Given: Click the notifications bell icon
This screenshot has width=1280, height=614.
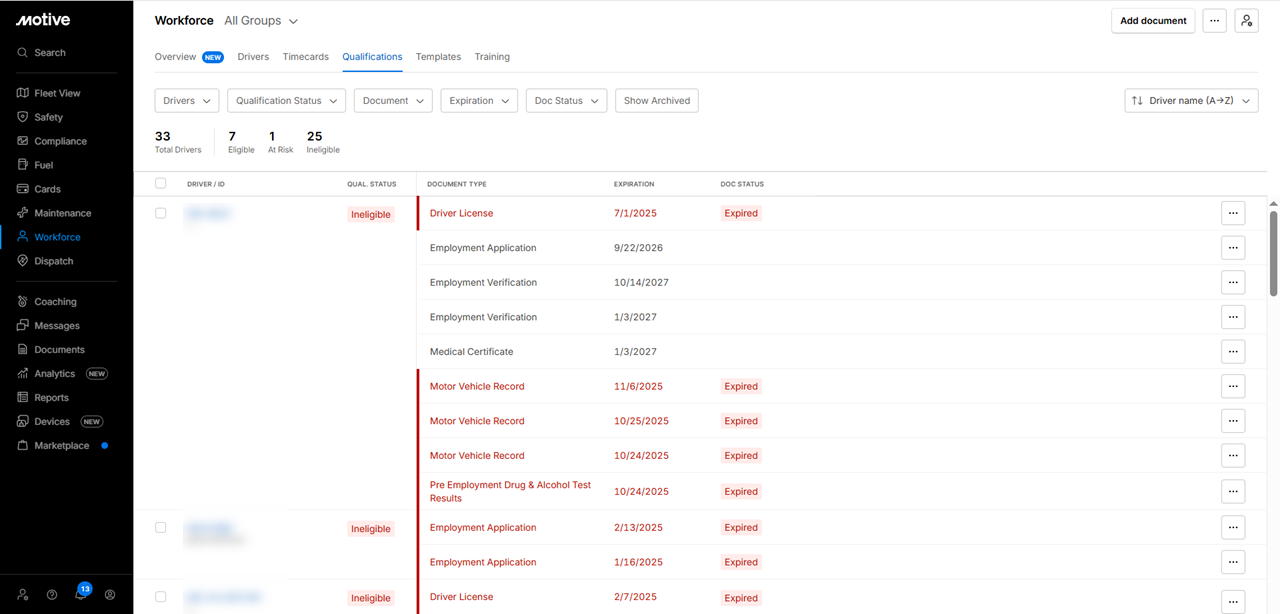Looking at the screenshot, I should pos(81,594).
